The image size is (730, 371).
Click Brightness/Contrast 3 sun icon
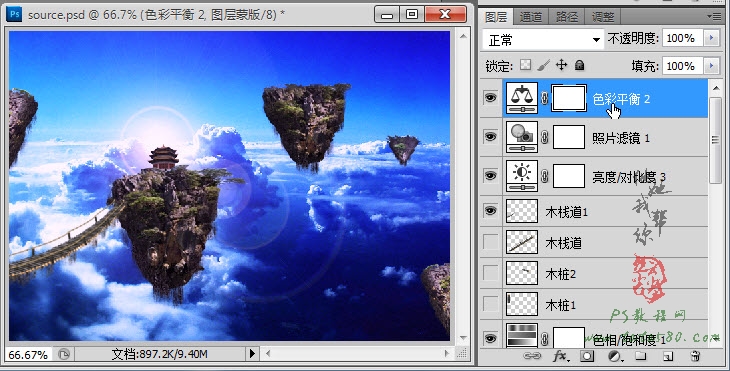click(x=522, y=176)
